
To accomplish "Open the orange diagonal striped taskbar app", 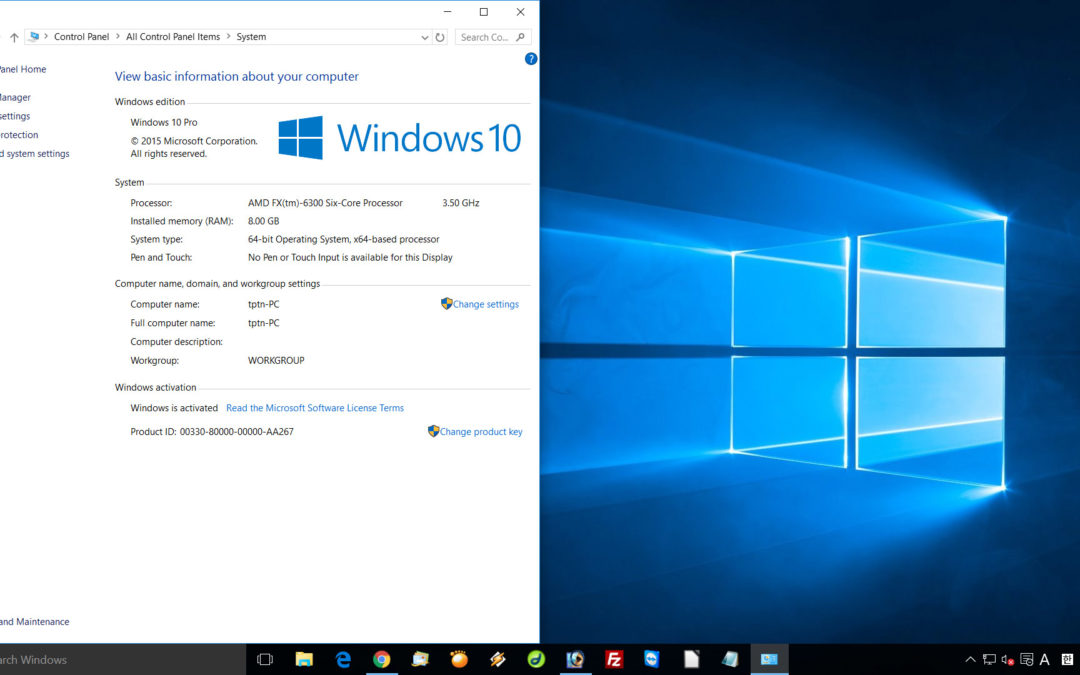I will tap(497, 659).
